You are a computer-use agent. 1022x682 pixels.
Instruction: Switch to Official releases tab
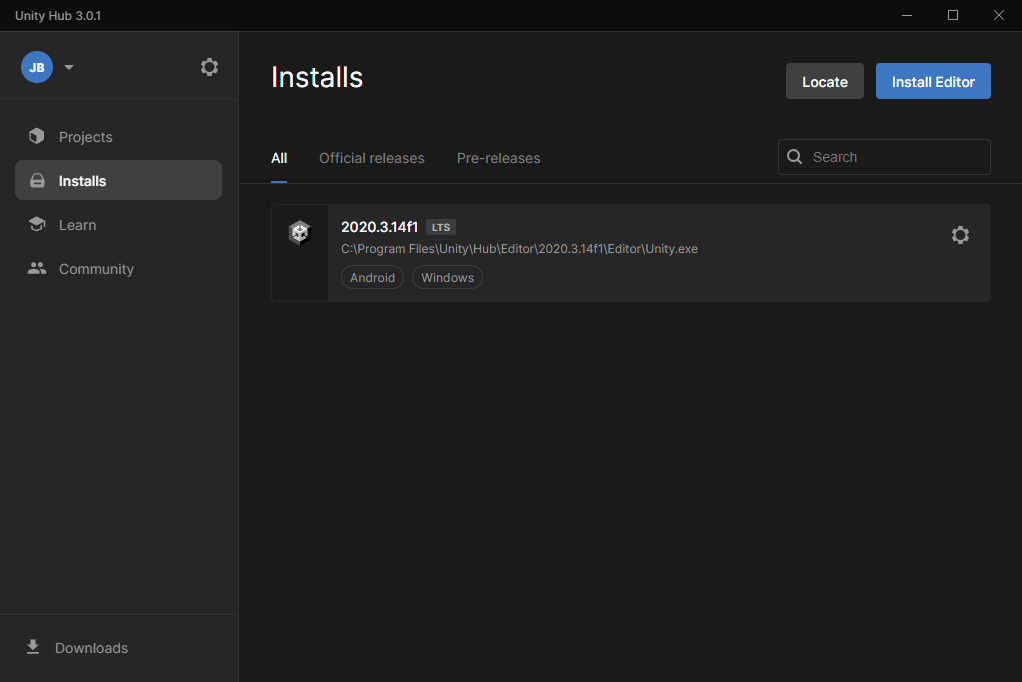[x=372, y=158]
